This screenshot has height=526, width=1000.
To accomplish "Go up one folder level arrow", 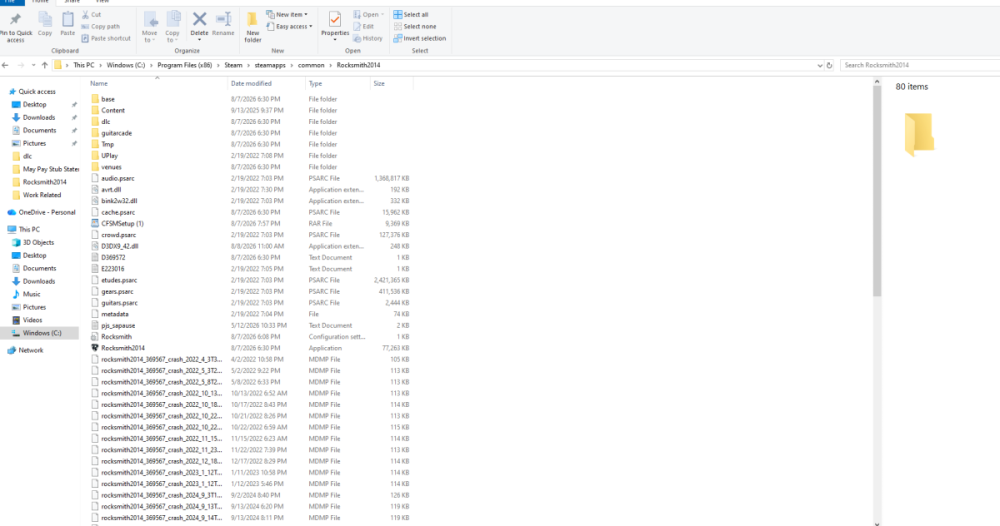I will (x=45, y=65).
